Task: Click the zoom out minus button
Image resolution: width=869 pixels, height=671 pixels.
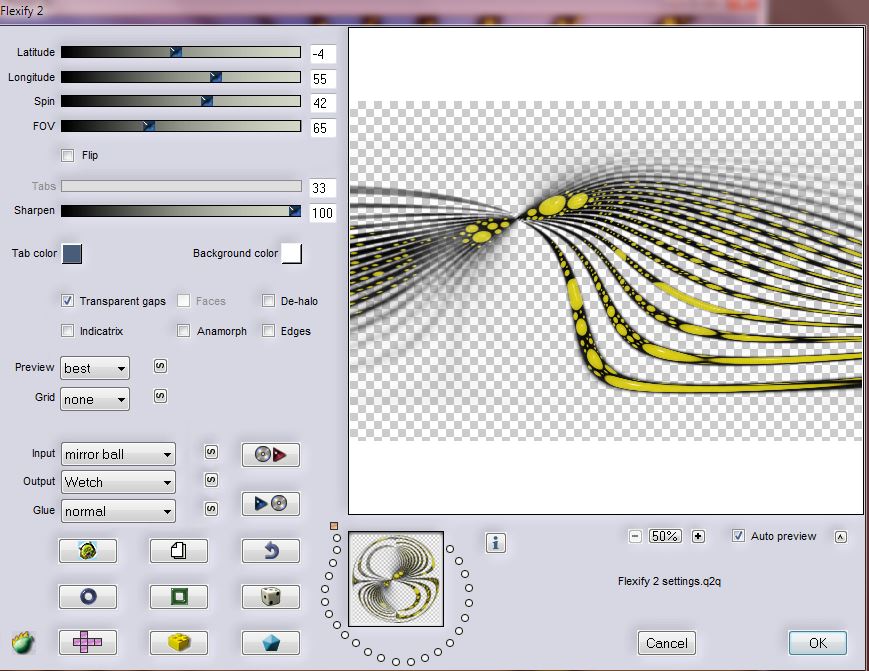Action: pos(635,536)
